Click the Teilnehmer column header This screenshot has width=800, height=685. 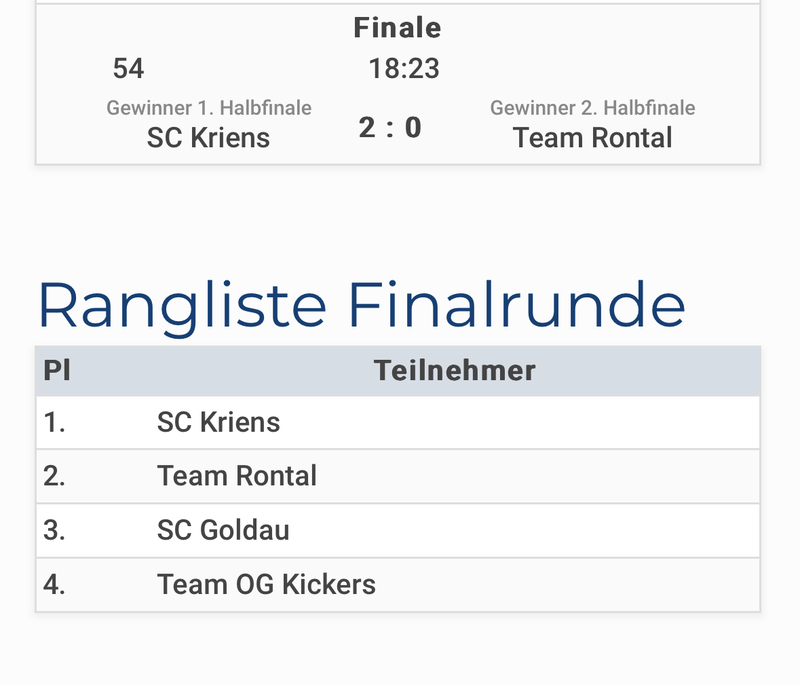click(x=455, y=371)
